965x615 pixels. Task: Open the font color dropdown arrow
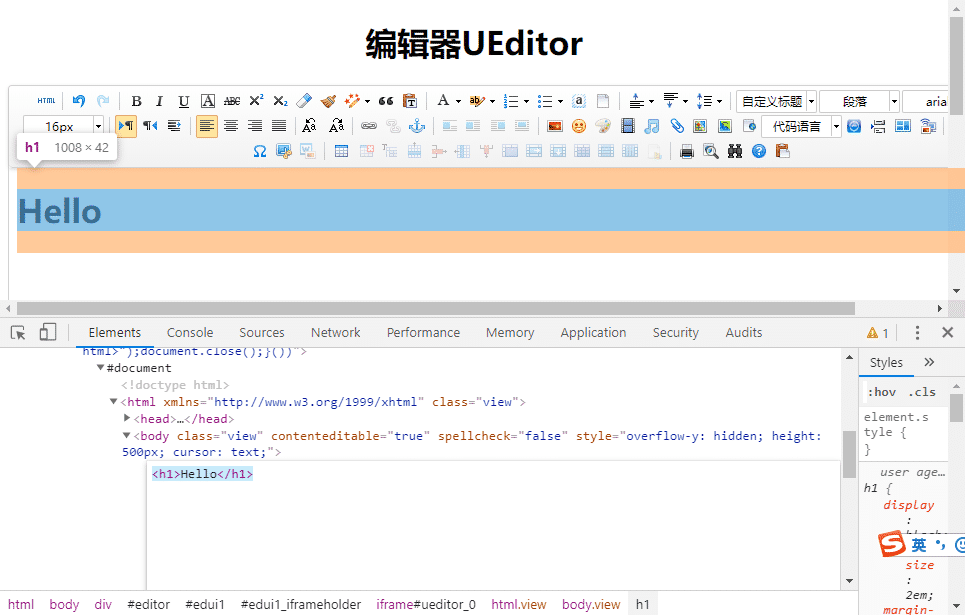[458, 101]
